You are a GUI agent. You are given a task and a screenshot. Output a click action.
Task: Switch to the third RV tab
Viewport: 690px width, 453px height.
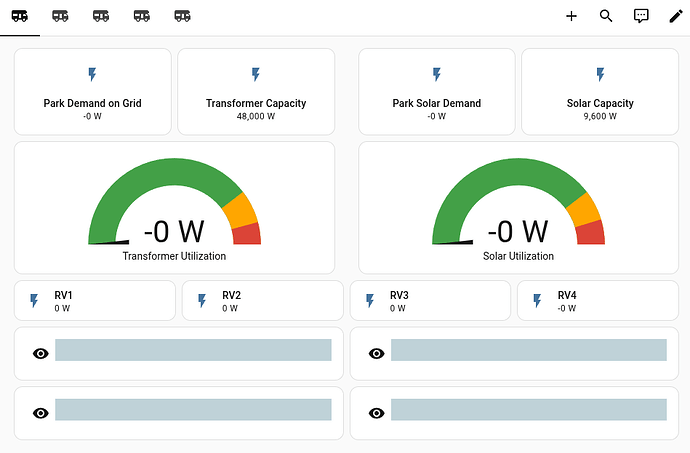point(101,16)
